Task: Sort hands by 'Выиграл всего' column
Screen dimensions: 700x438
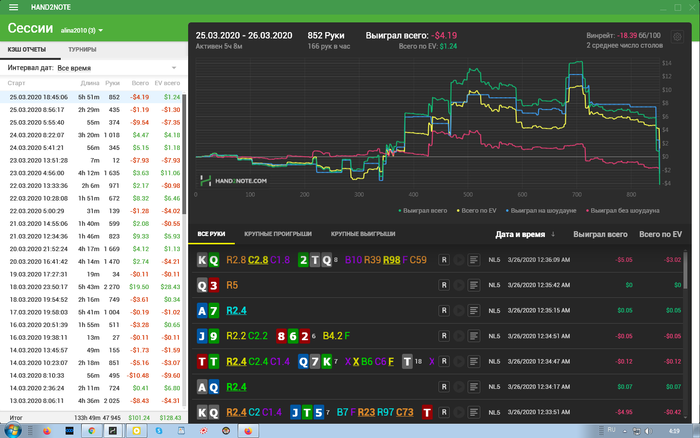Action: click(x=600, y=234)
